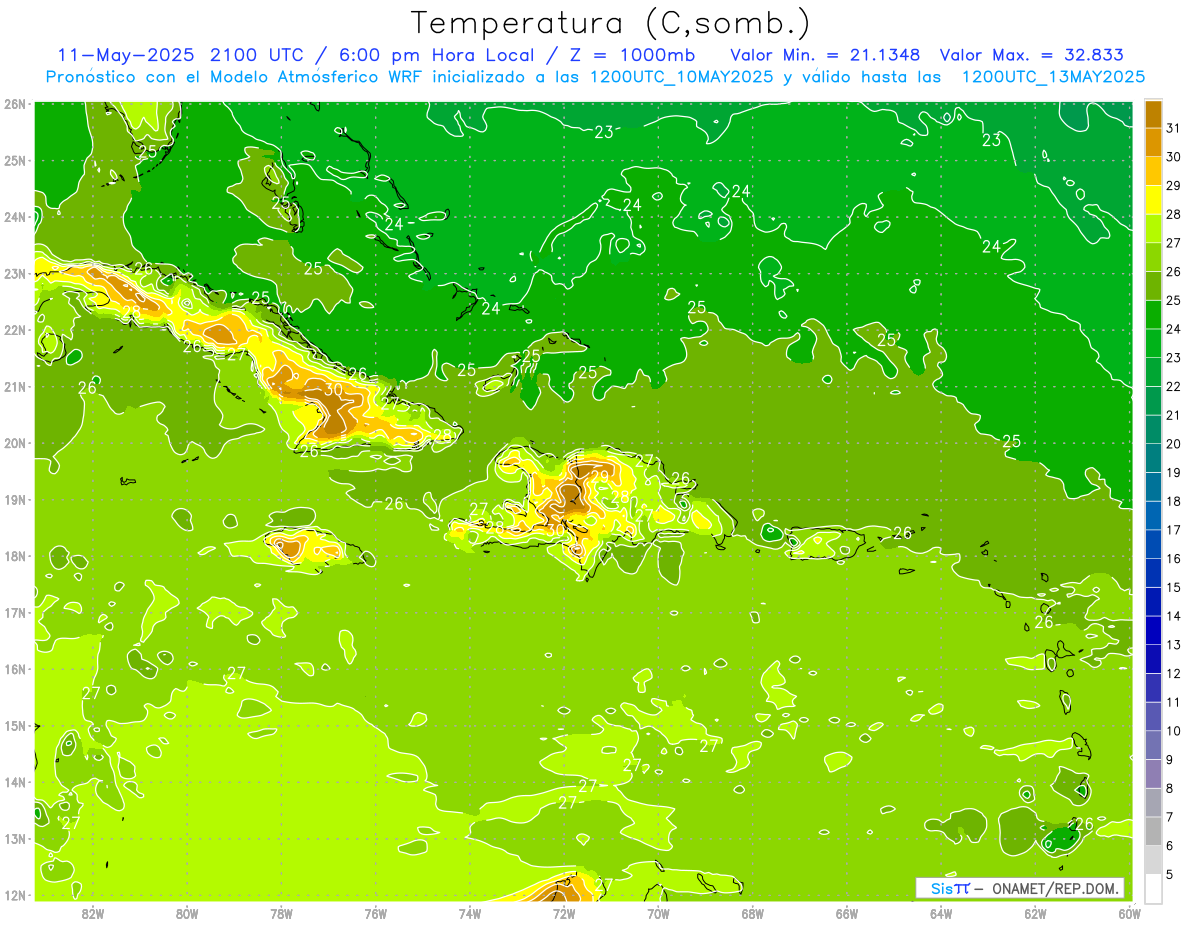
Task: Click the '22N' latitude label
Action: click(x=14, y=330)
